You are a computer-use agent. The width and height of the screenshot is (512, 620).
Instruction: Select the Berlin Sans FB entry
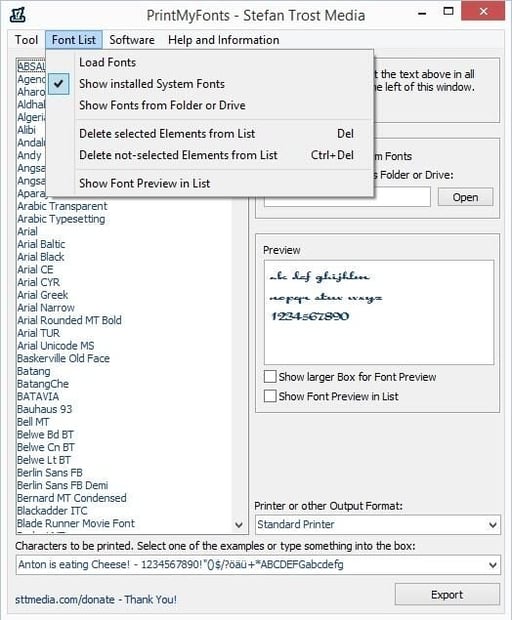pyautogui.click(x=50, y=472)
